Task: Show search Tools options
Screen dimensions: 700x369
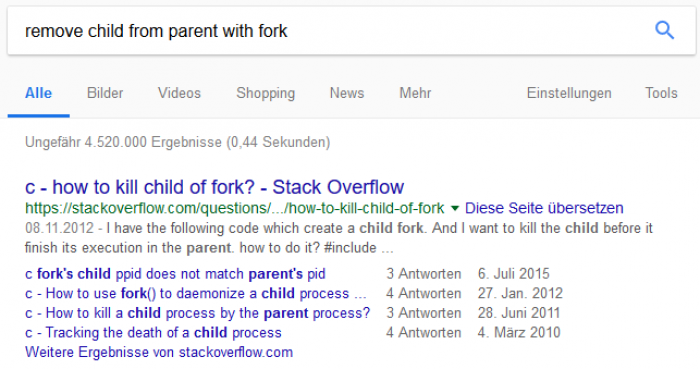Action: pyautogui.click(x=661, y=93)
